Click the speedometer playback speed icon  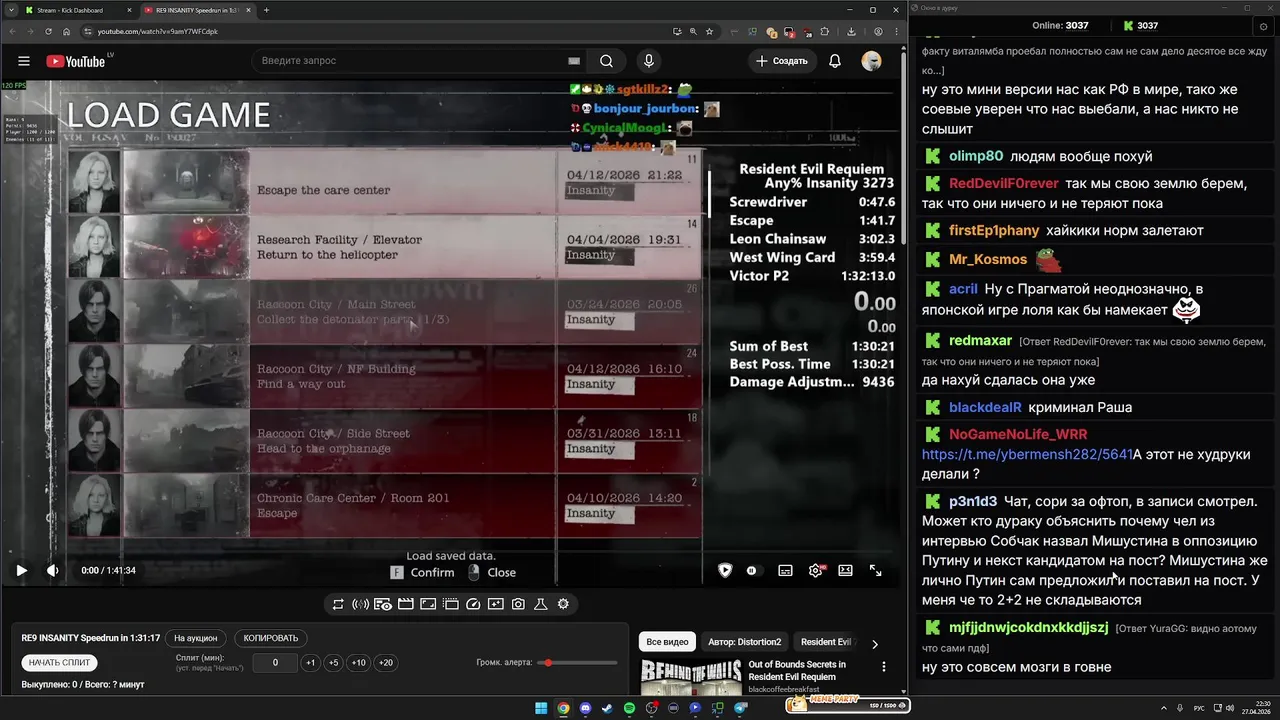point(473,604)
